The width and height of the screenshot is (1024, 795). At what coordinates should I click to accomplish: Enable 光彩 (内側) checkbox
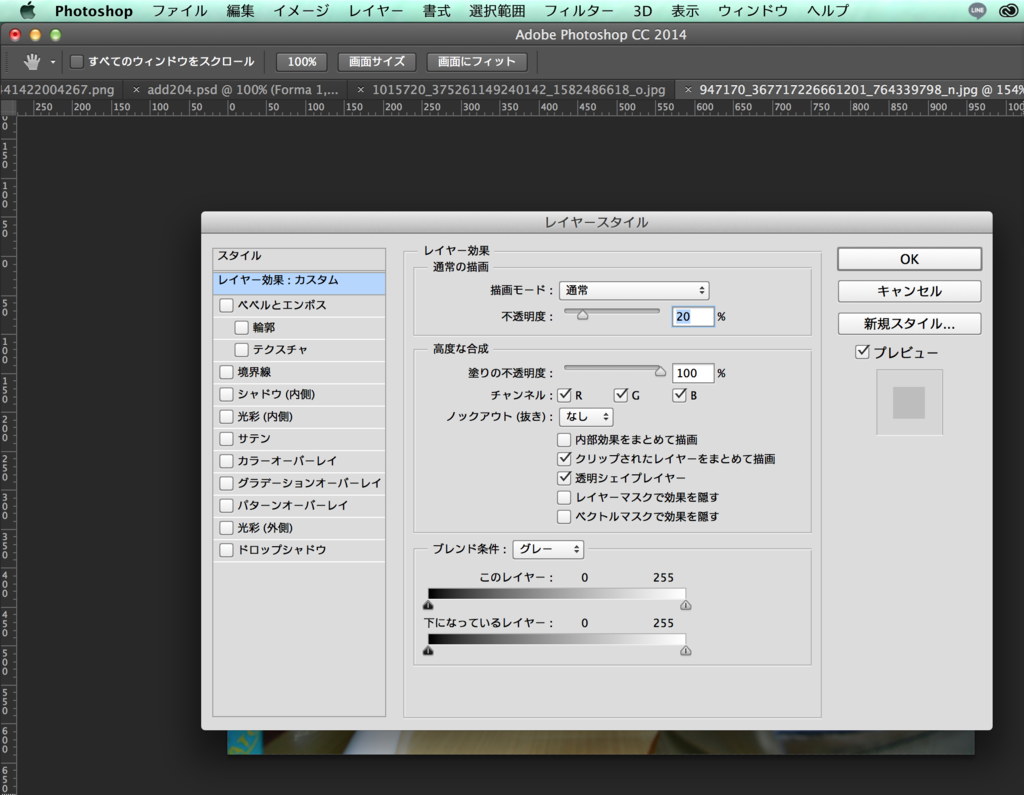pos(226,416)
